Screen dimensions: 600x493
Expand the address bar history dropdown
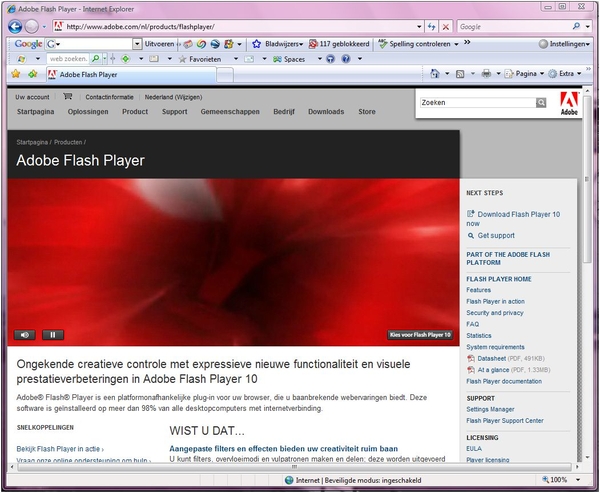click(x=419, y=26)
